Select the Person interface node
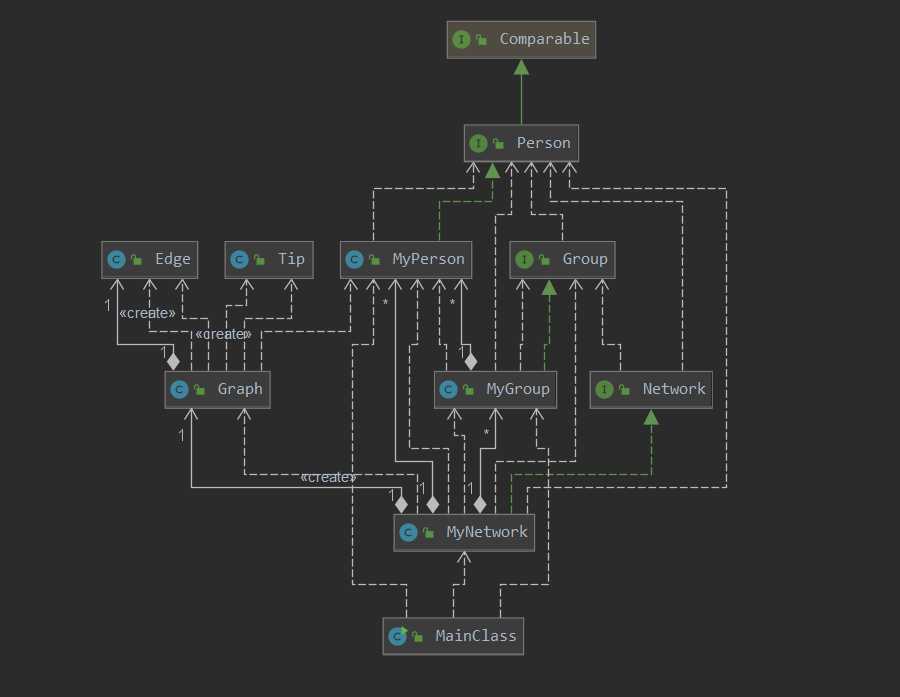The image size is (900, 697). point(521,143)
